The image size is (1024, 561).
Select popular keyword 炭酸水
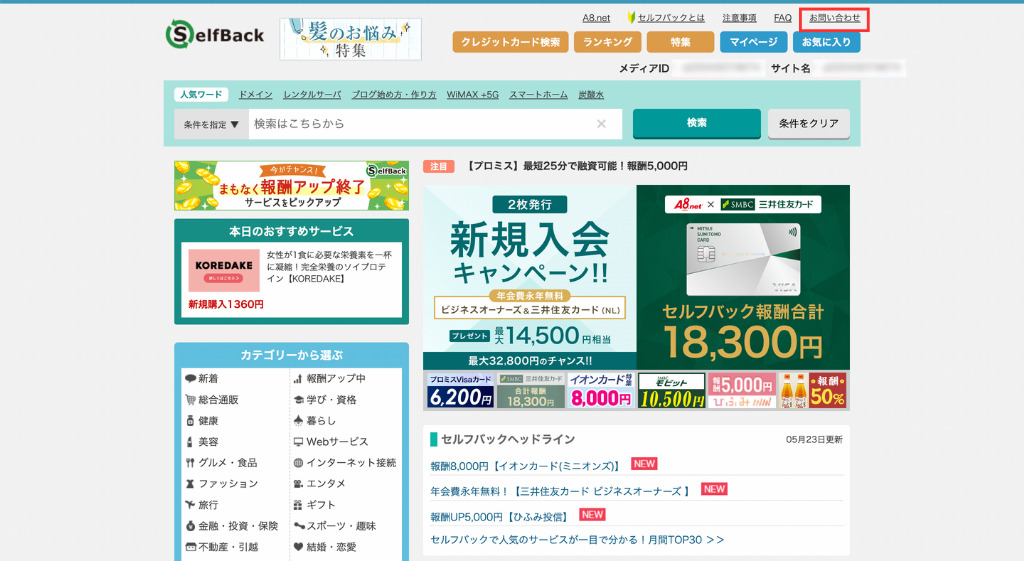pos(591,95)
